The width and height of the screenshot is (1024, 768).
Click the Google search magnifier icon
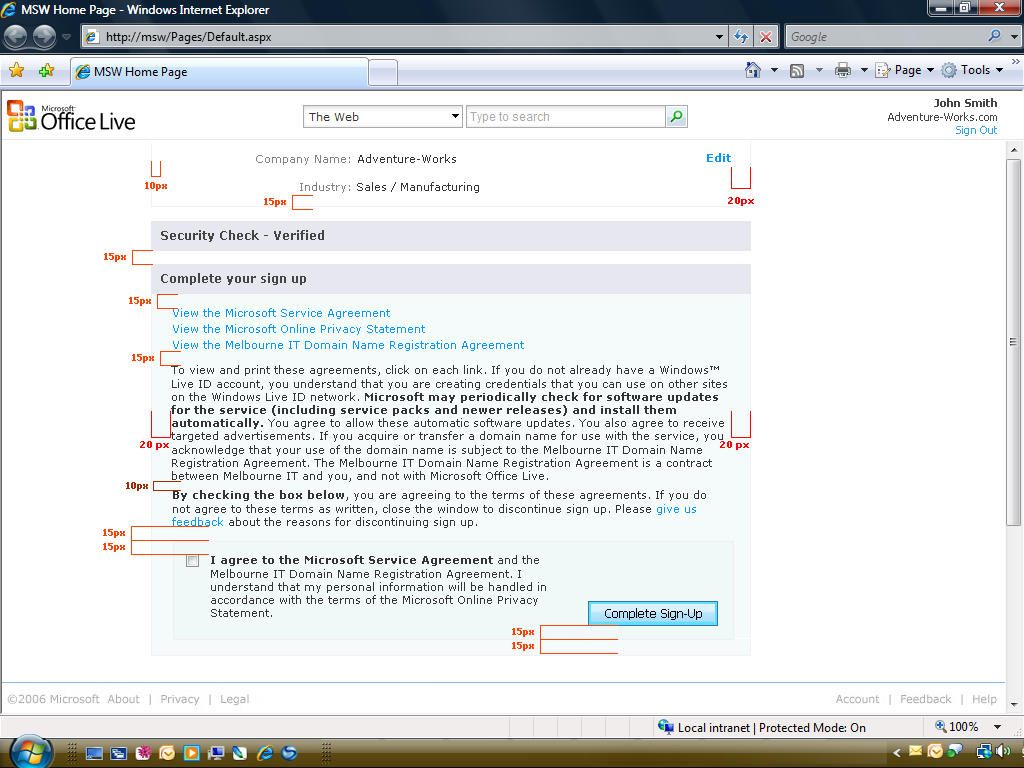click(x=995, y=36)
